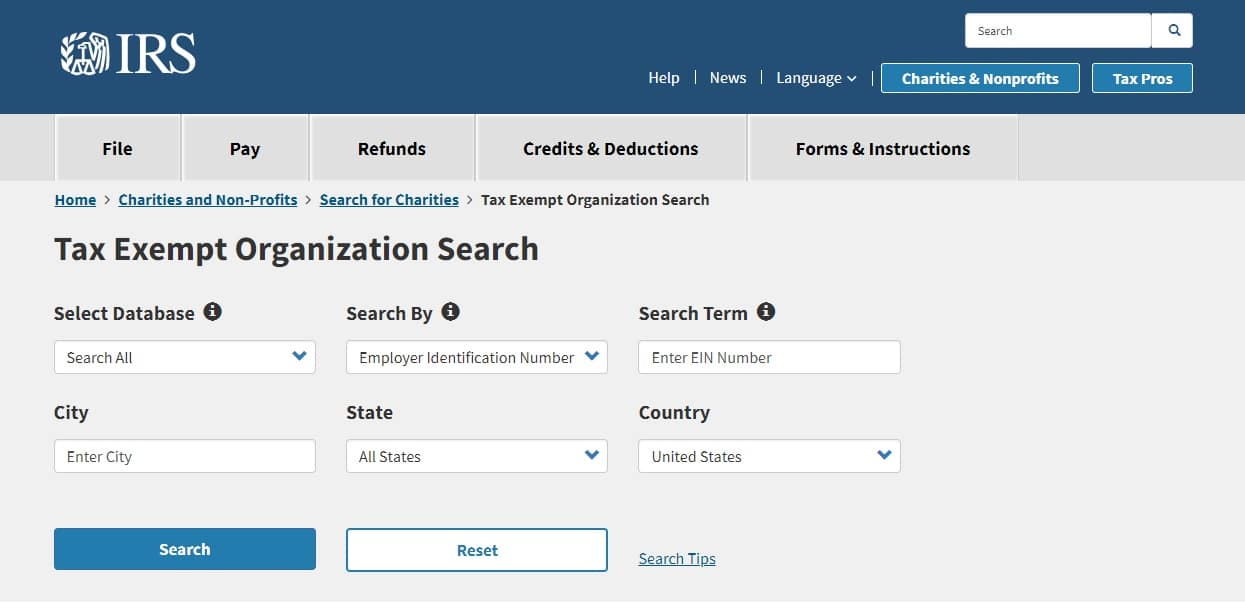The width and height of the screenshot is (1245, 609).
Task: Click info icon beside Search Term
Action: pos(766,312)
